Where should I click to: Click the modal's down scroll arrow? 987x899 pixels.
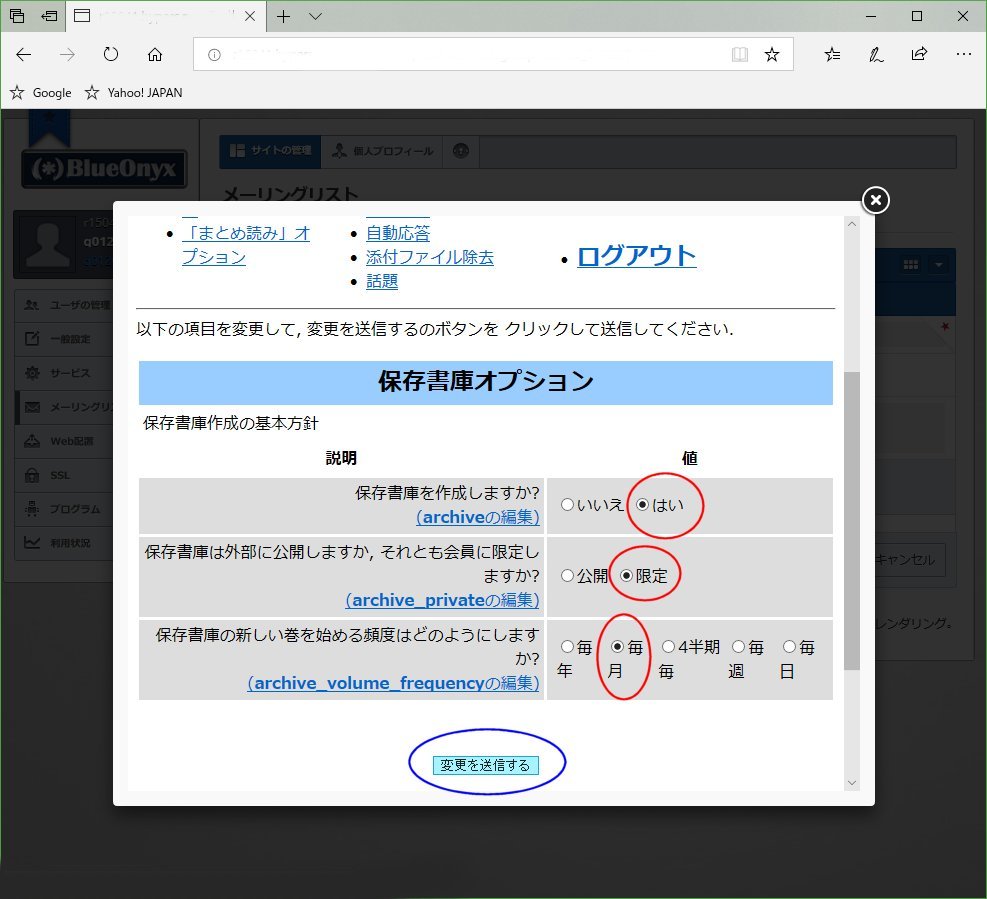[x=852, y=782]
